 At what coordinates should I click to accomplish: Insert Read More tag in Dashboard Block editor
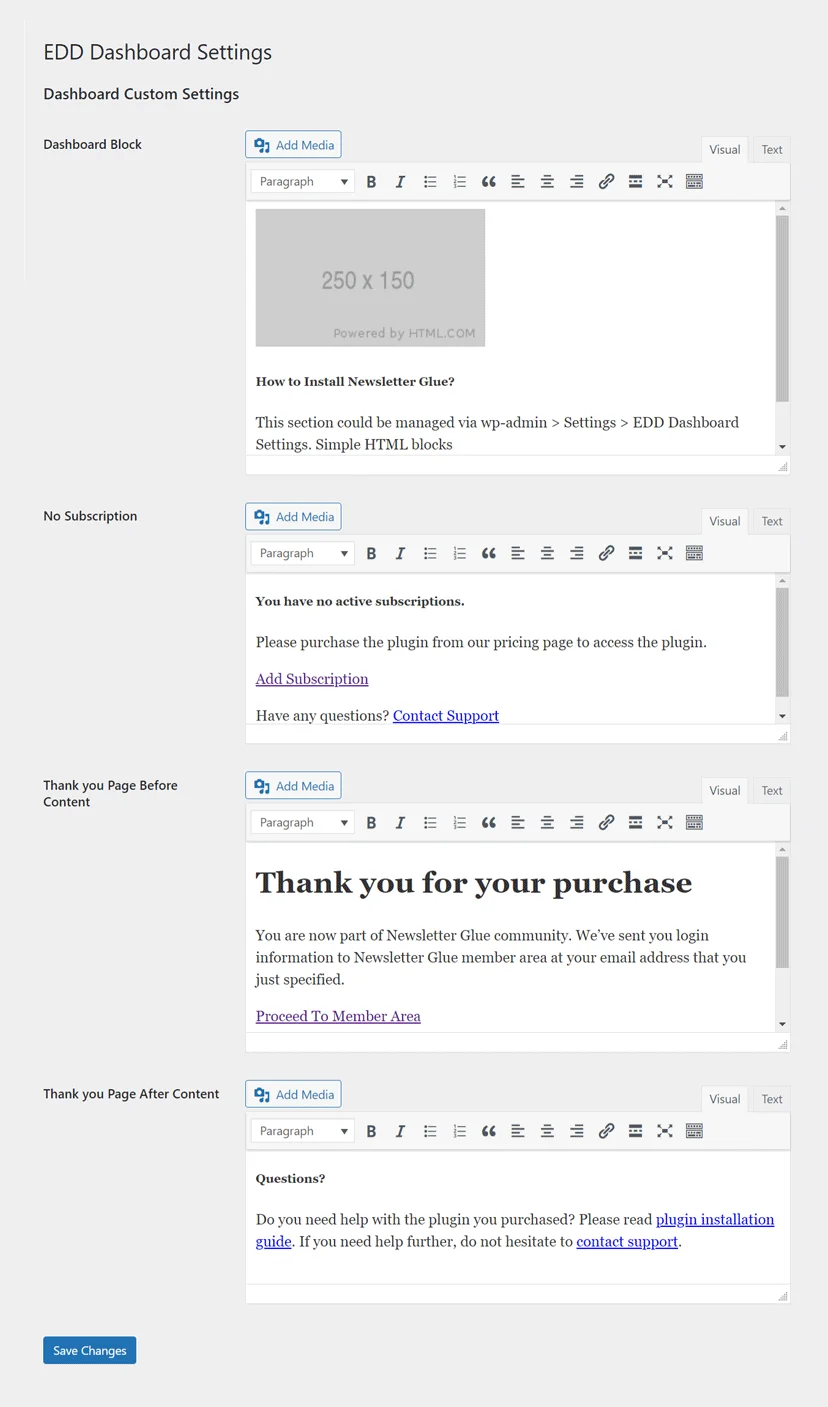click(x=635, y=182)
